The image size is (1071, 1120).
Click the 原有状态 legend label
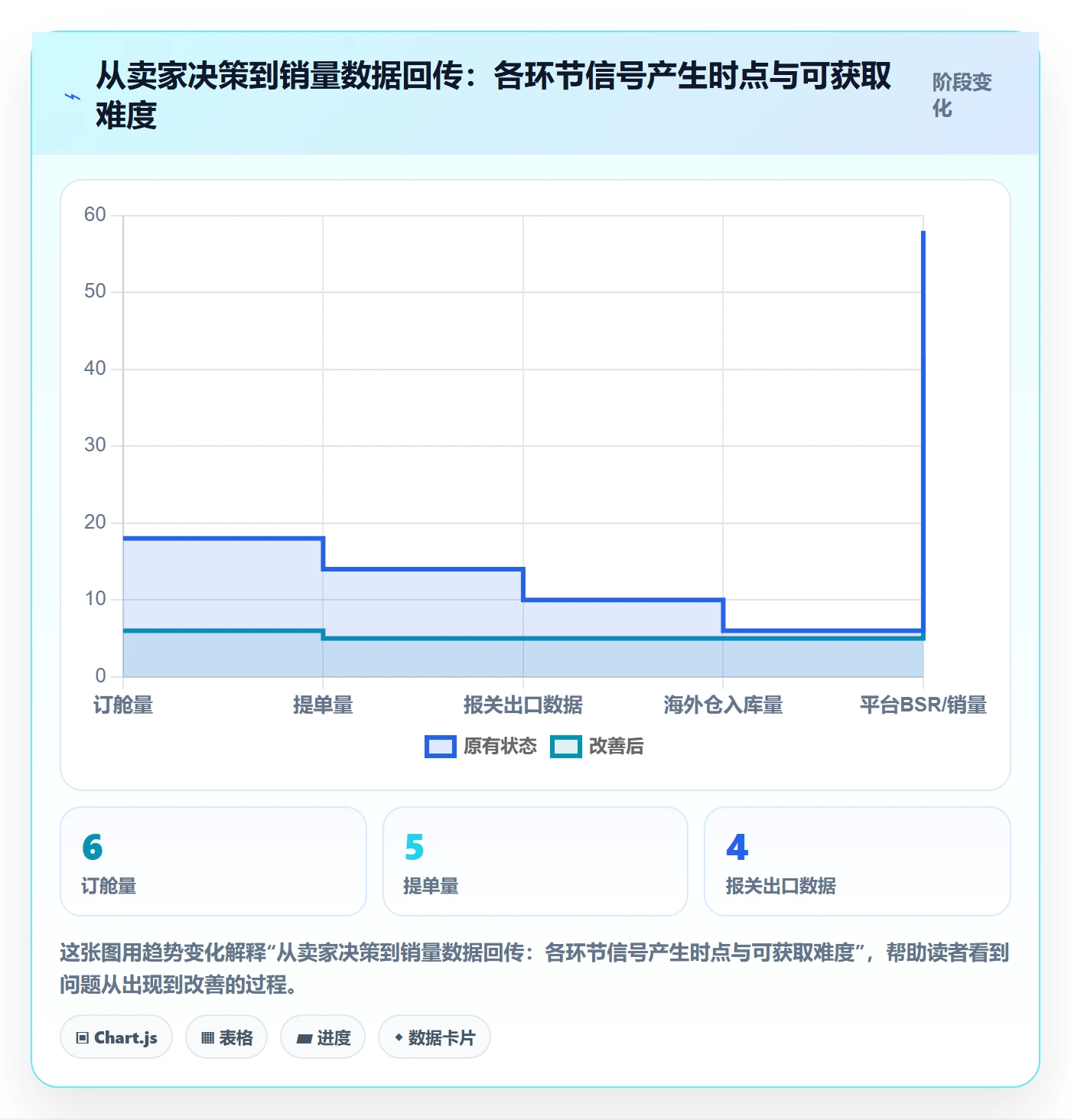500,747
